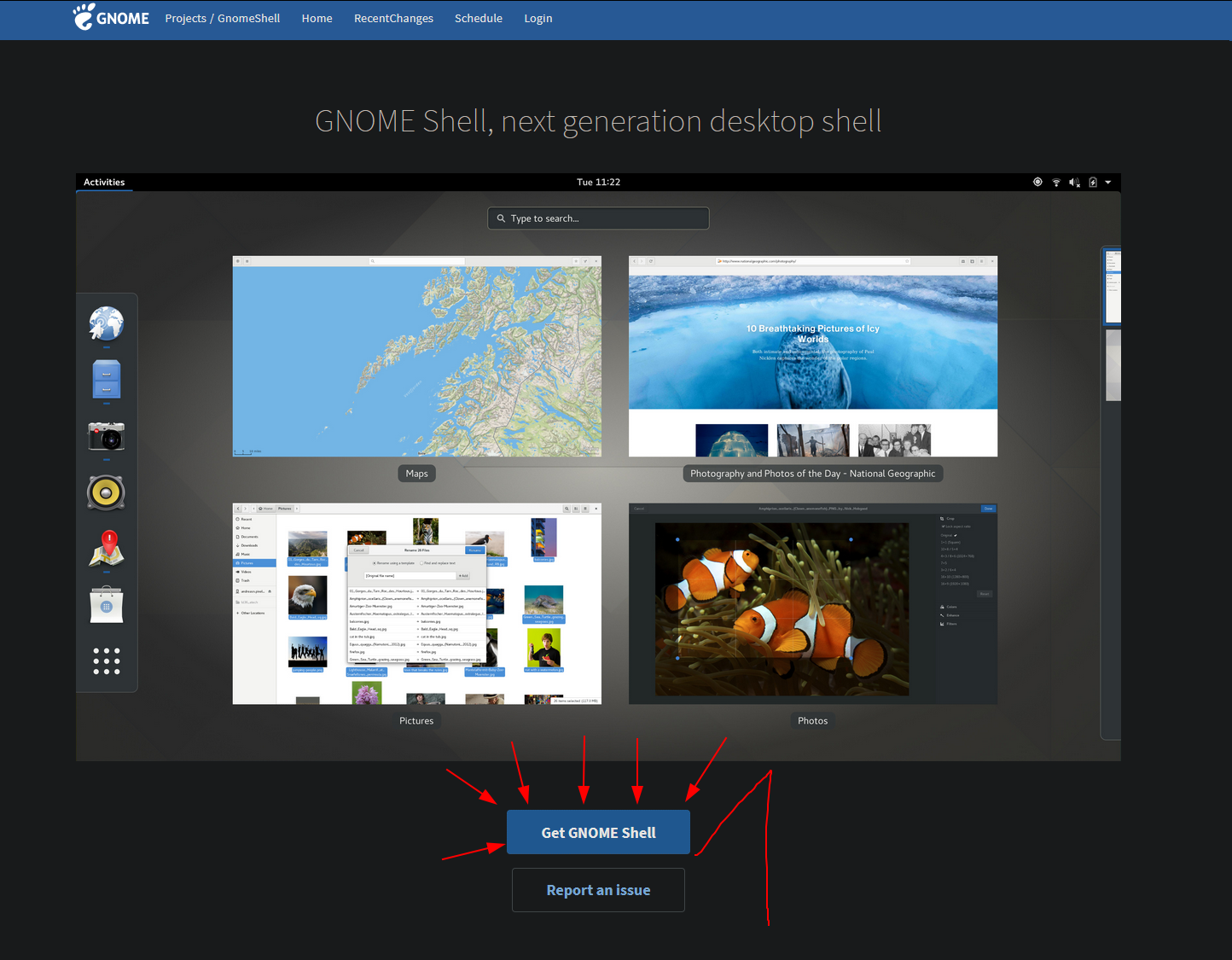1232x960 pixels.
Task: Switch to the first workspace thumbnail
Action: pyautogui.click(x=1113, y=286)
